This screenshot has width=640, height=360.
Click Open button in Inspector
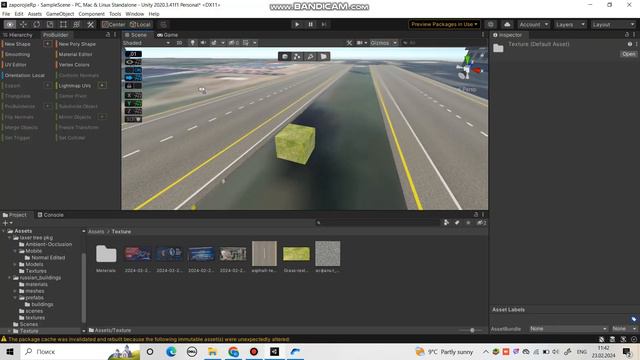click(629, 54)
